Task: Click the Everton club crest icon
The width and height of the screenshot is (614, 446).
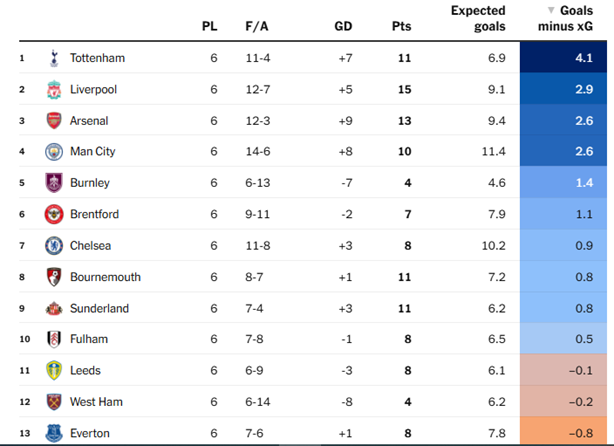Action: click(x=53, y=433)
